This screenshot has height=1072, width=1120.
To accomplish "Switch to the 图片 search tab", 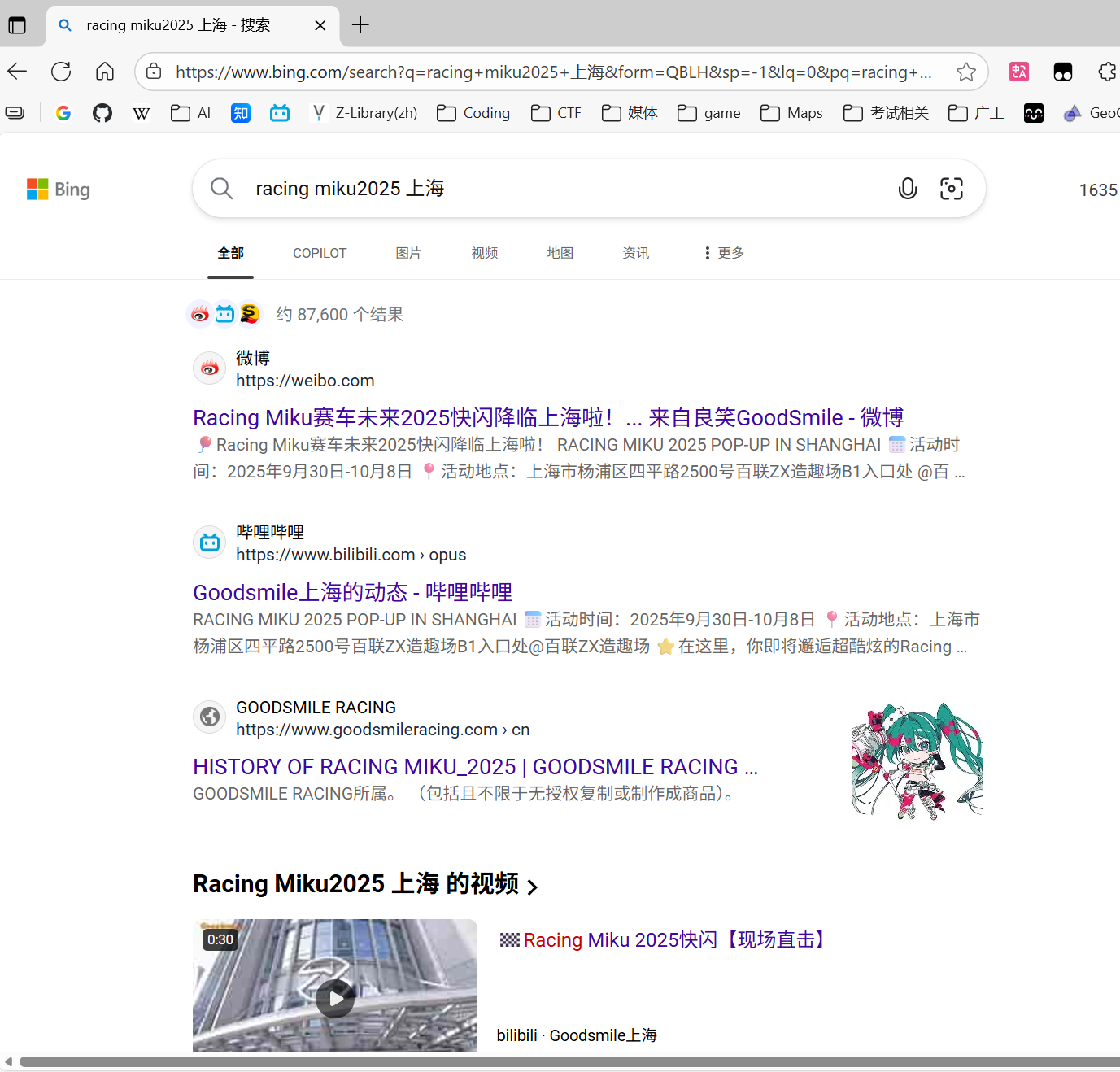I will tap(408, 253).
